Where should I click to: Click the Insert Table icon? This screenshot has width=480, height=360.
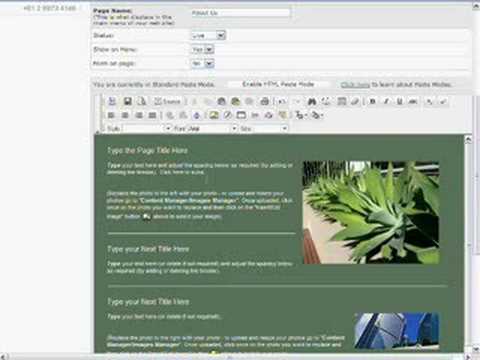[x=241, y=115]
